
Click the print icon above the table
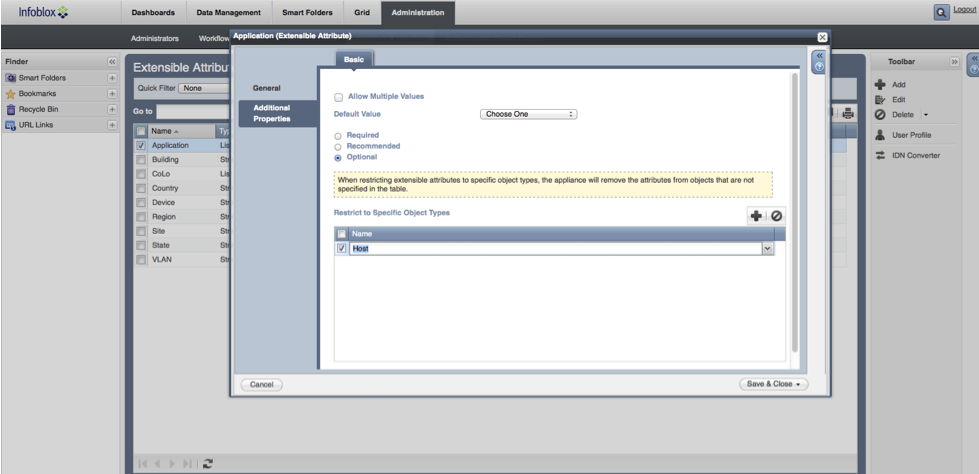click(x=847, y=113)
